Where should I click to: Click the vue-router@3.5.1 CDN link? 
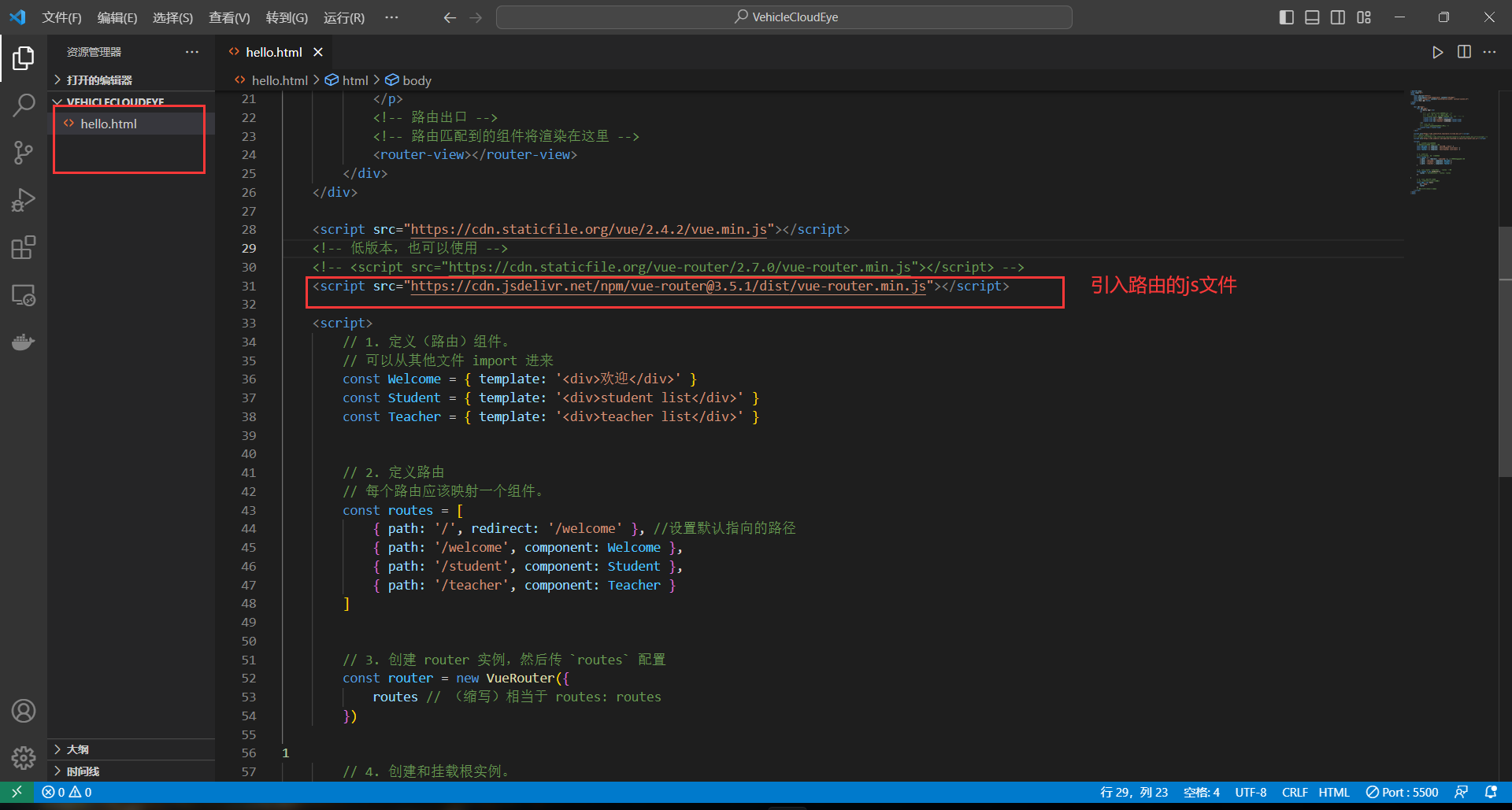[668, 286]
